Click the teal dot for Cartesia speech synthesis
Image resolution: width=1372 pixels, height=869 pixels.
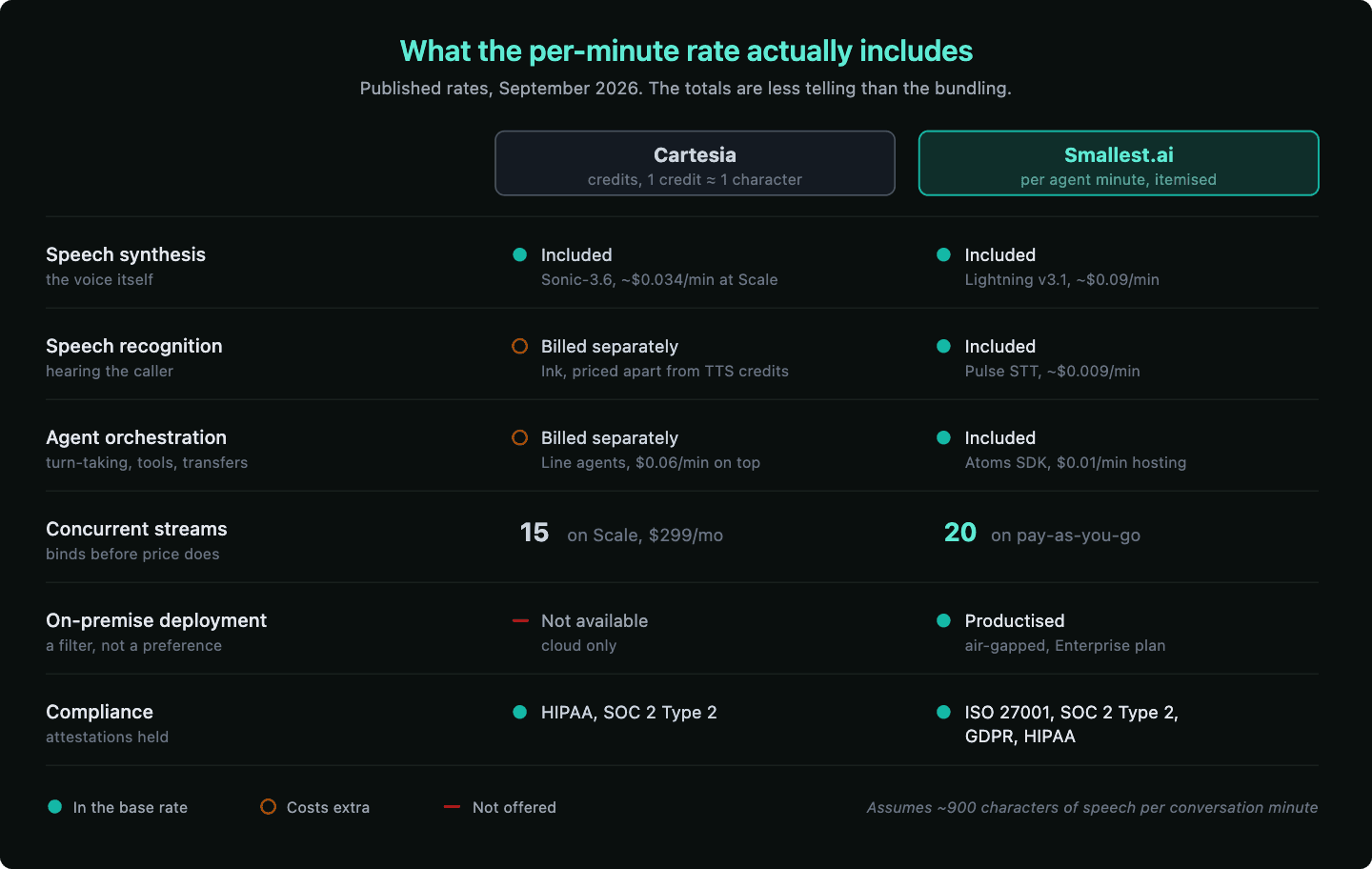click(x=520, y=254)
